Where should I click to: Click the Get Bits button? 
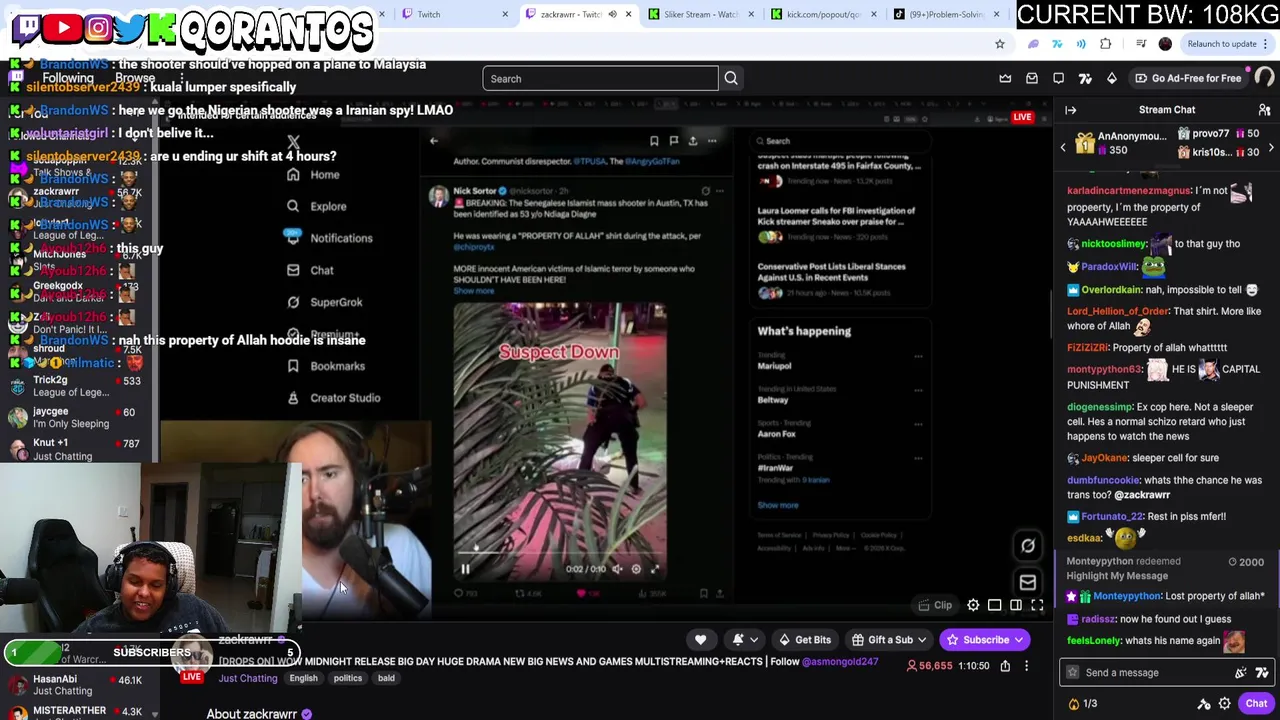tap(804, 640)
